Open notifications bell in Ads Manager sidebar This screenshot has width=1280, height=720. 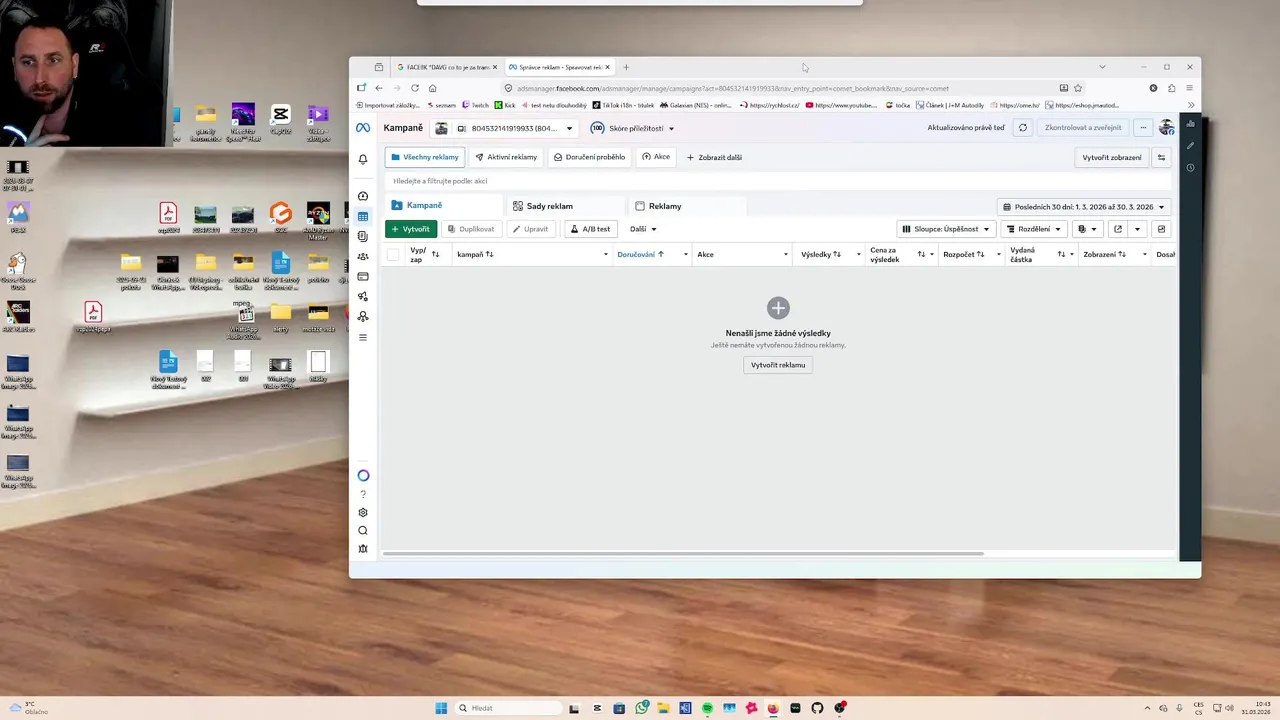click(363, 159)
